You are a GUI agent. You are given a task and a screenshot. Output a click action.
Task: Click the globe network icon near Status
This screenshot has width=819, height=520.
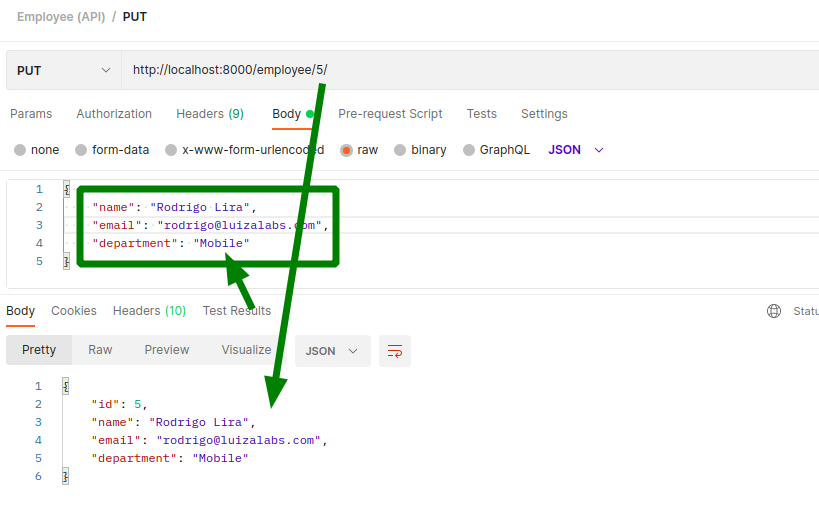click(x=774, y=311)
